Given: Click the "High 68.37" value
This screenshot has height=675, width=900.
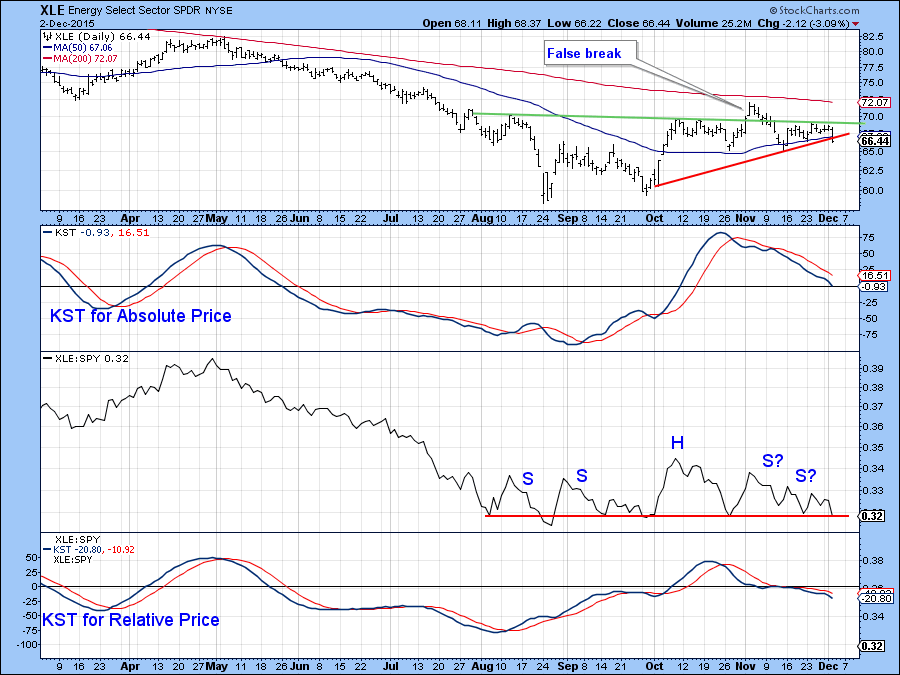Looking at the screenshot, I should point(514,24).
